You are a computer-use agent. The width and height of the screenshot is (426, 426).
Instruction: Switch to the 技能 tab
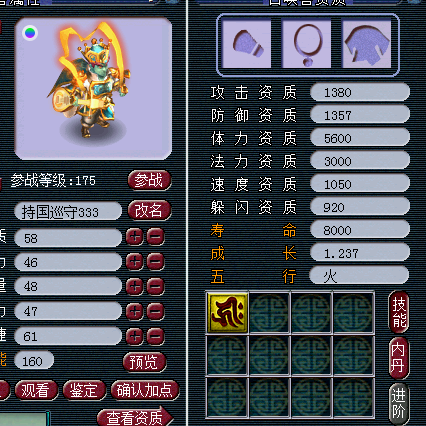[399, 312]
